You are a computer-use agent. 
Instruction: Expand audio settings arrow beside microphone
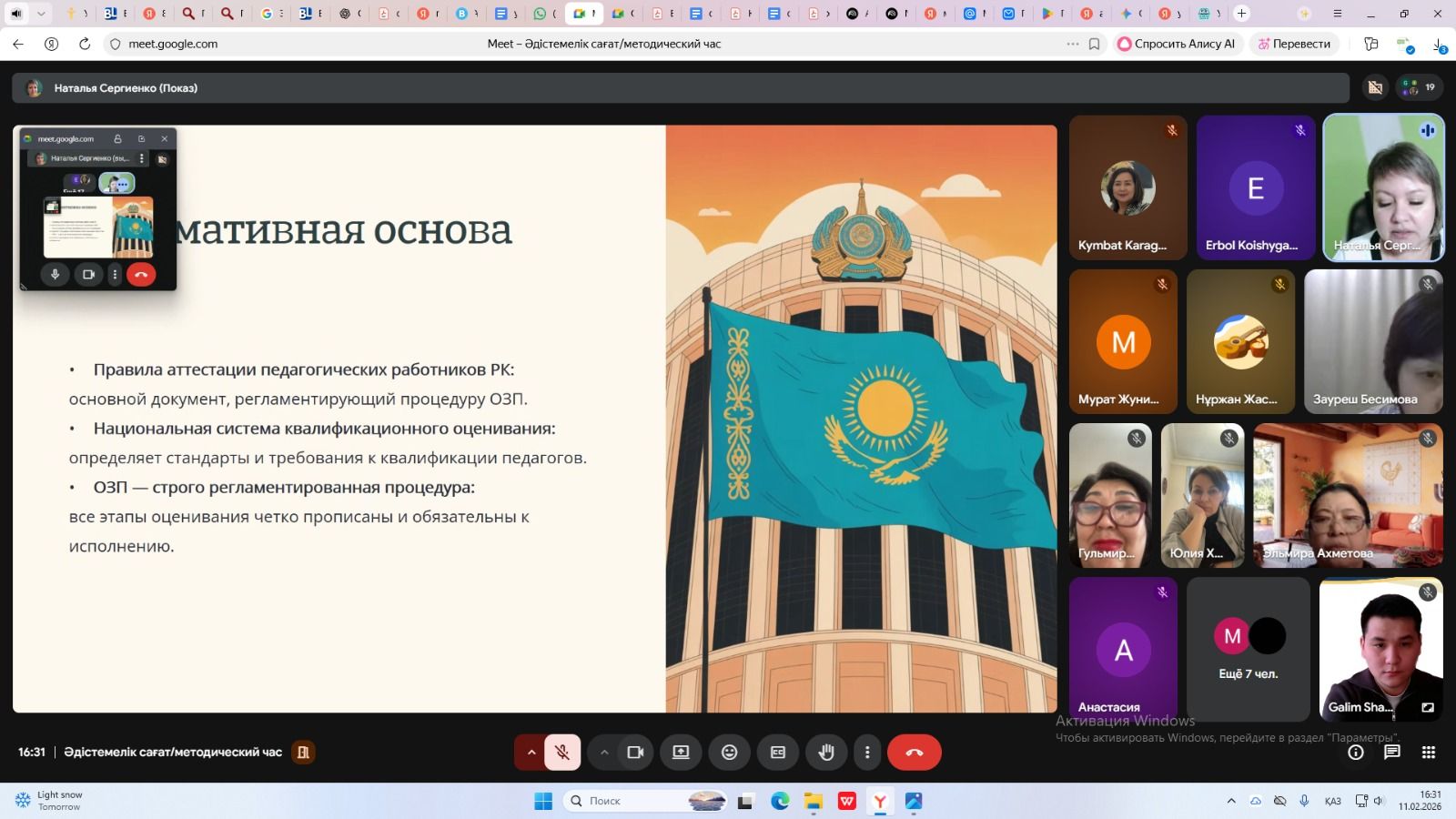tap(531, 753)
